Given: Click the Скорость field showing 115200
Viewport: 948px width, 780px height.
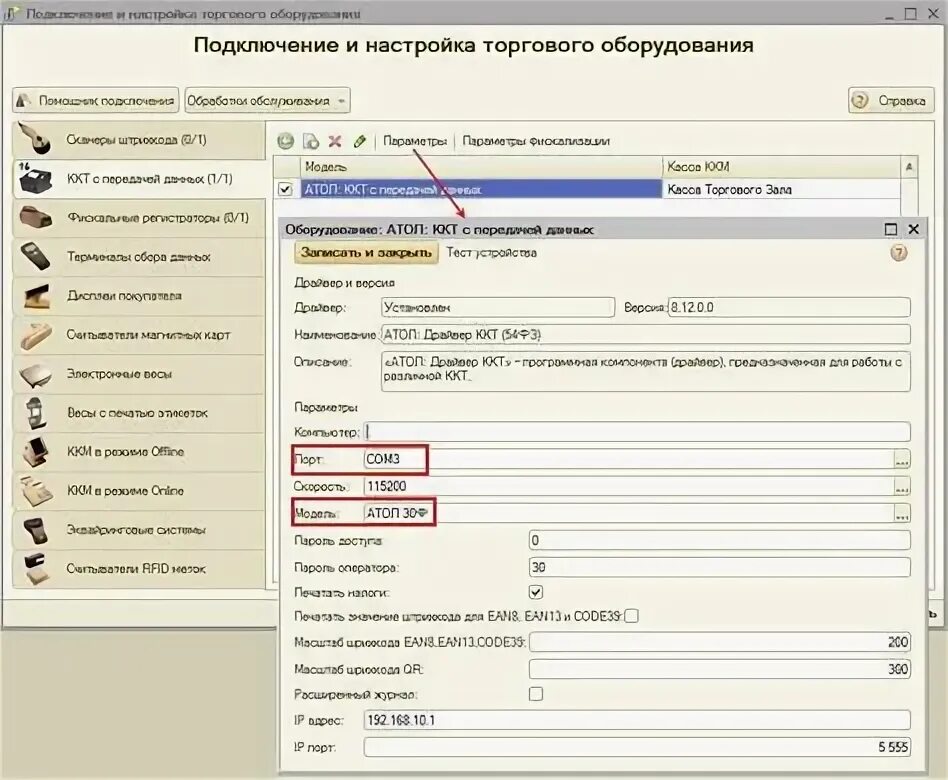Looking at the screenshot, I should [x=629, y=486].
